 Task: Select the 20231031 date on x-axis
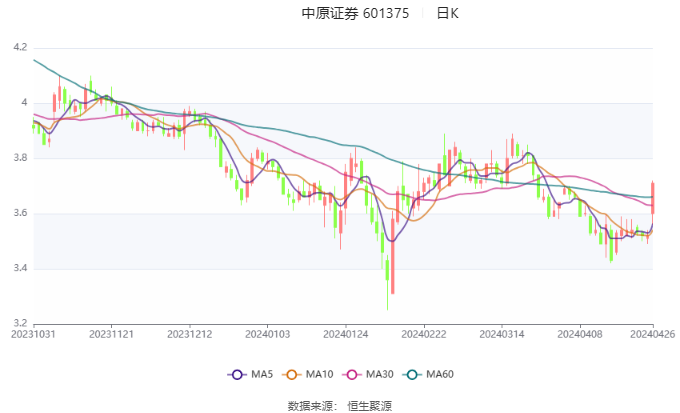pos(33,334)
